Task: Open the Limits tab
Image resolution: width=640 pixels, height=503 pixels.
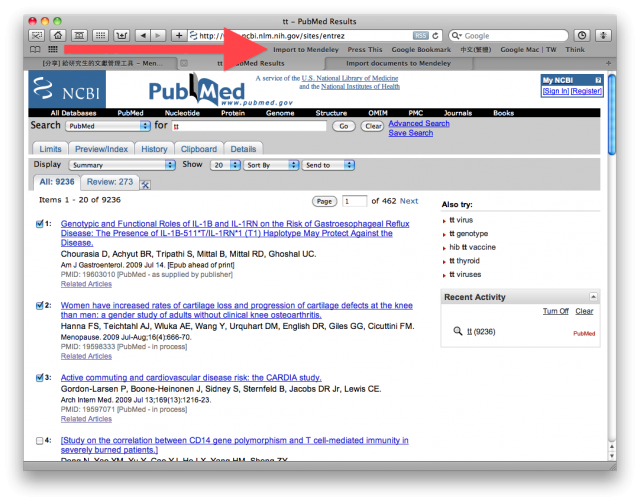Action: [50, 149]
